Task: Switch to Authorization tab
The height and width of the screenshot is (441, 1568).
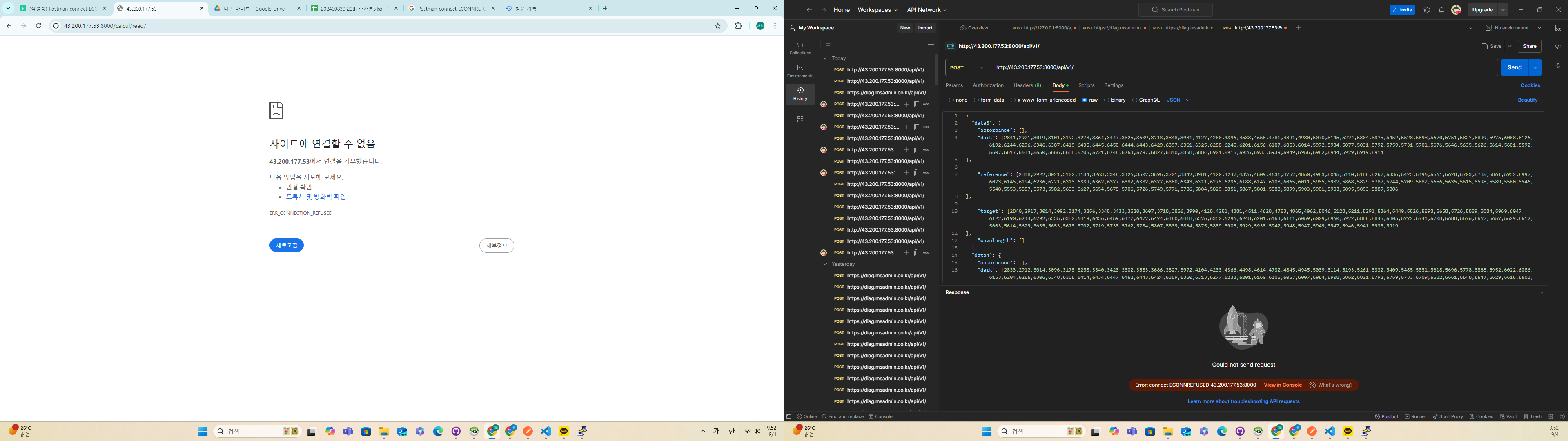Action: pos(988,85)
